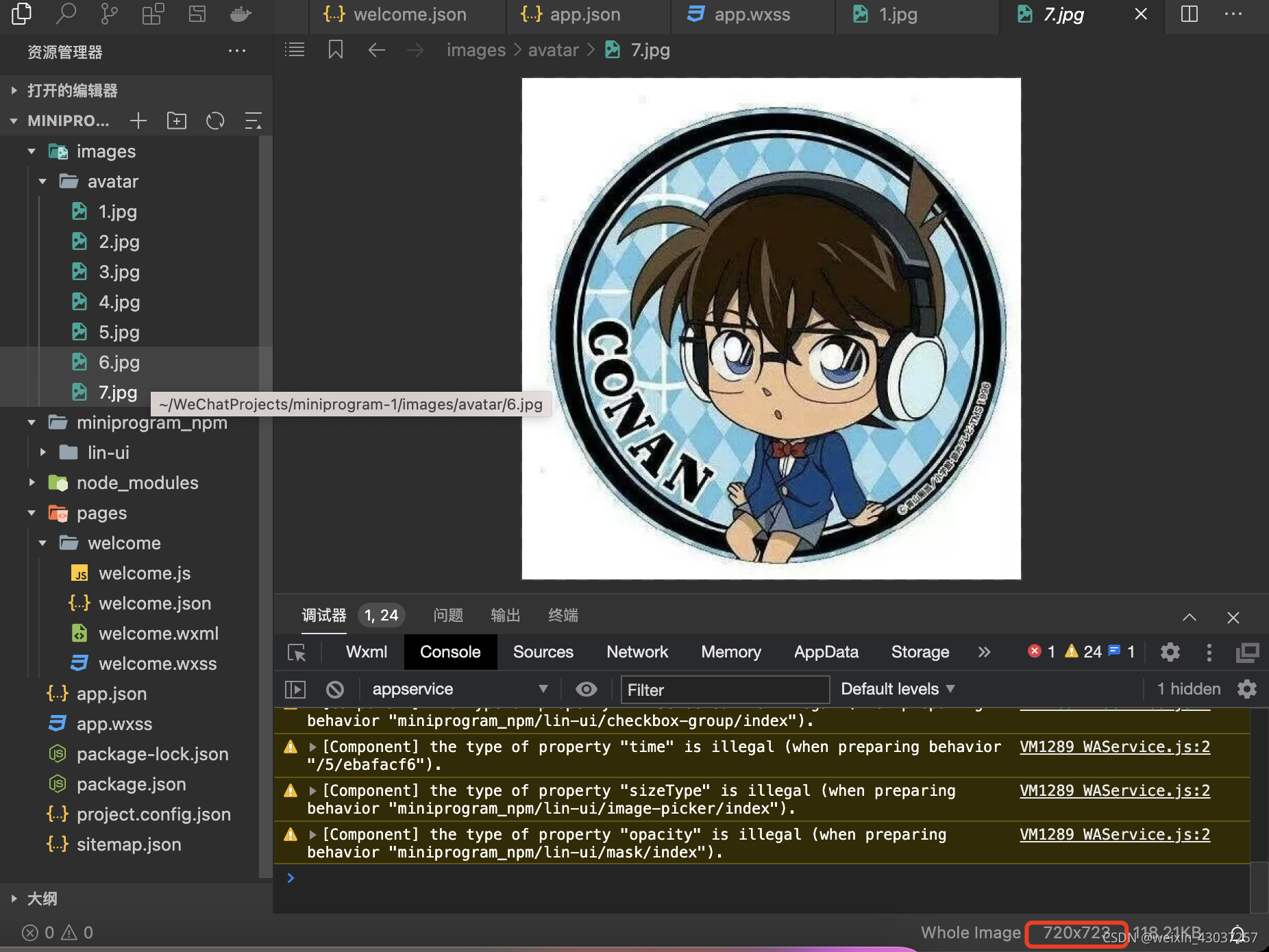1269x952 pixels.
Task: Open 3.jpg in the file tree
Action: (x=119, y=272)
